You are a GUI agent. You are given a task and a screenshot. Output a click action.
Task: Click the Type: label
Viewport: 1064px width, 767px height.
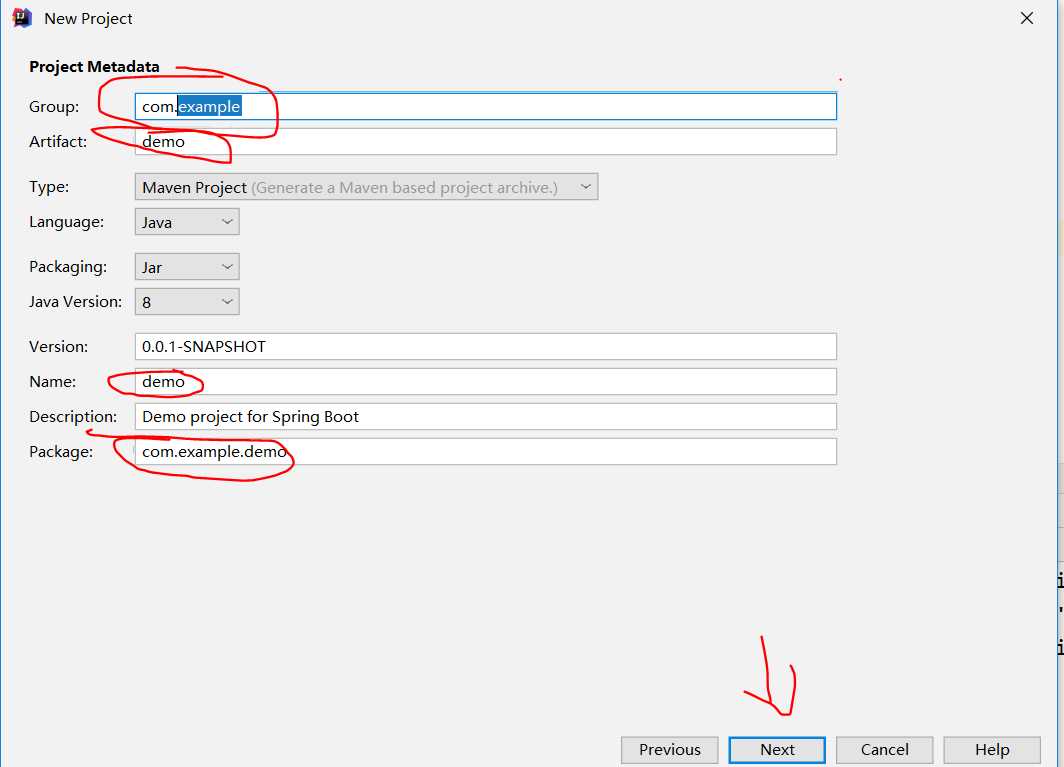[49, 187]
